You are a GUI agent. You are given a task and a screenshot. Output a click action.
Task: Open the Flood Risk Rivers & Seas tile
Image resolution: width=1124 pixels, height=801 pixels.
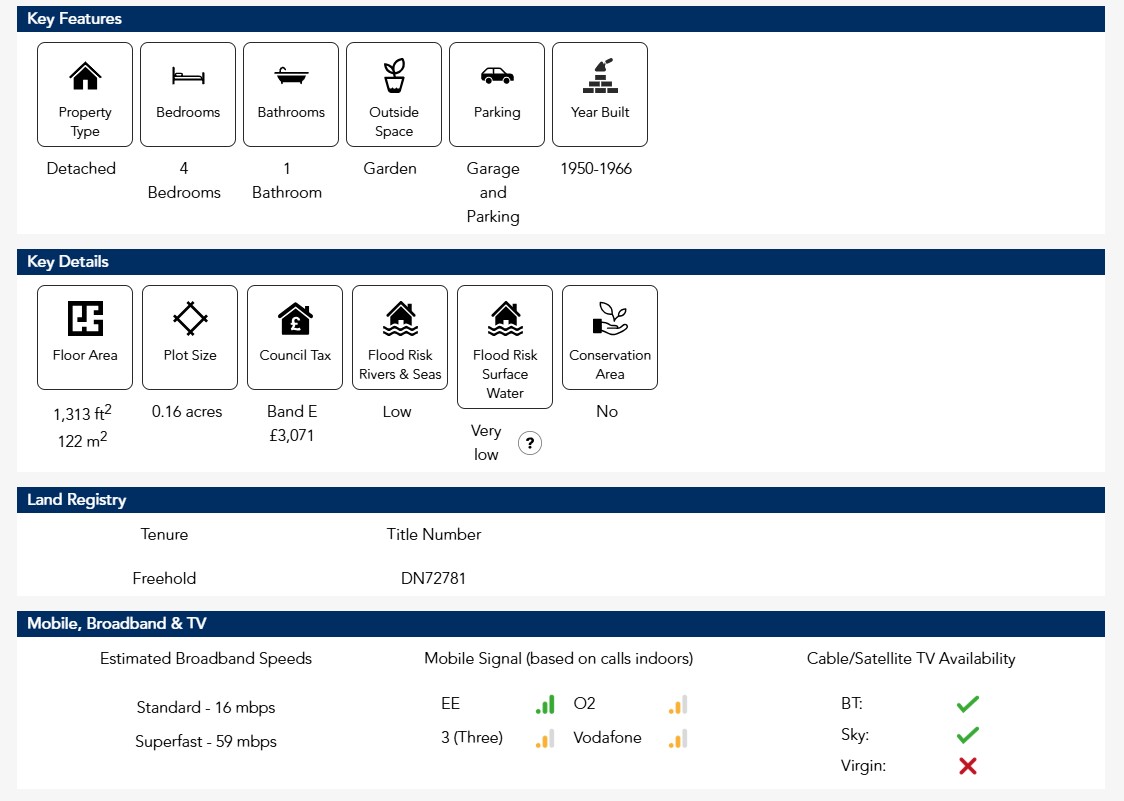coord(400,337)
